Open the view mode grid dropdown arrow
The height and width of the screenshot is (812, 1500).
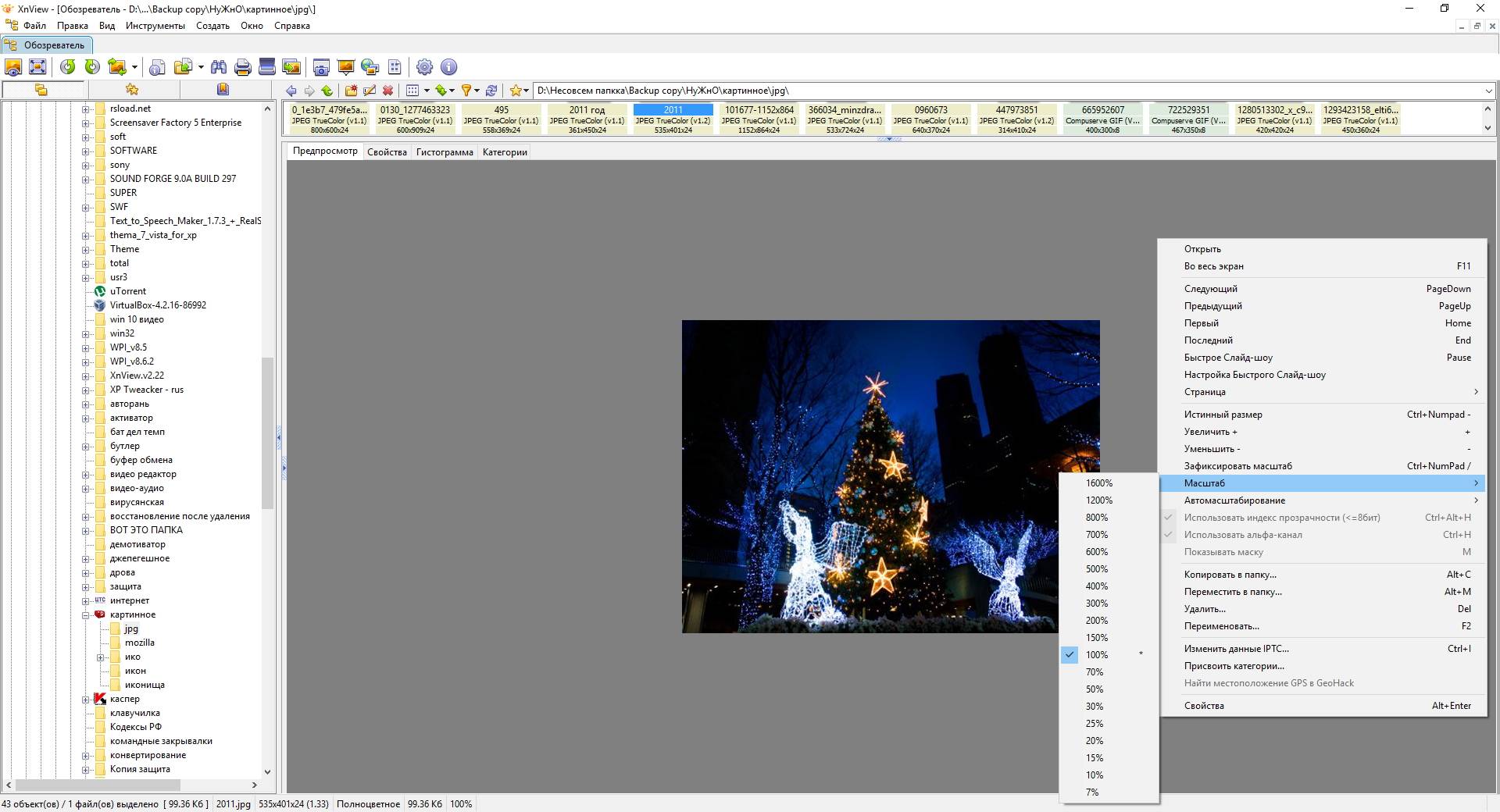pyautogui.click(x=427, y=91)
